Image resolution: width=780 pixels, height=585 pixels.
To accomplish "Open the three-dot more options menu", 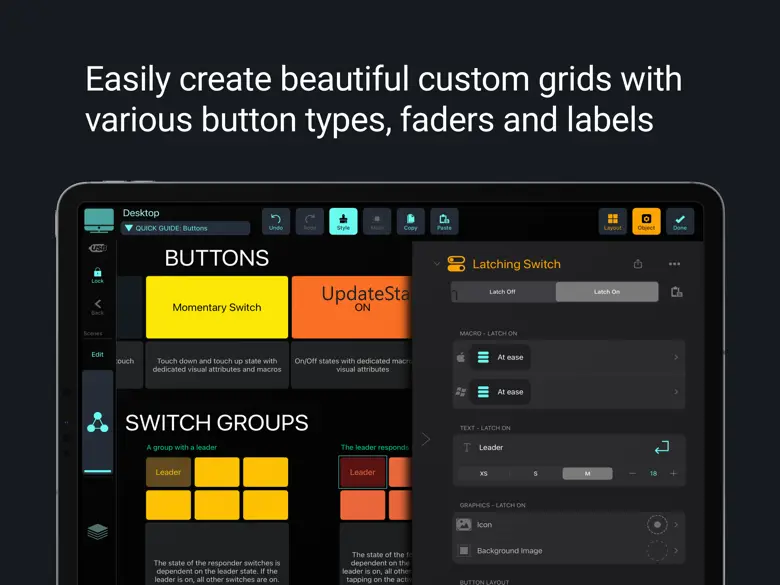I will 674,264.
